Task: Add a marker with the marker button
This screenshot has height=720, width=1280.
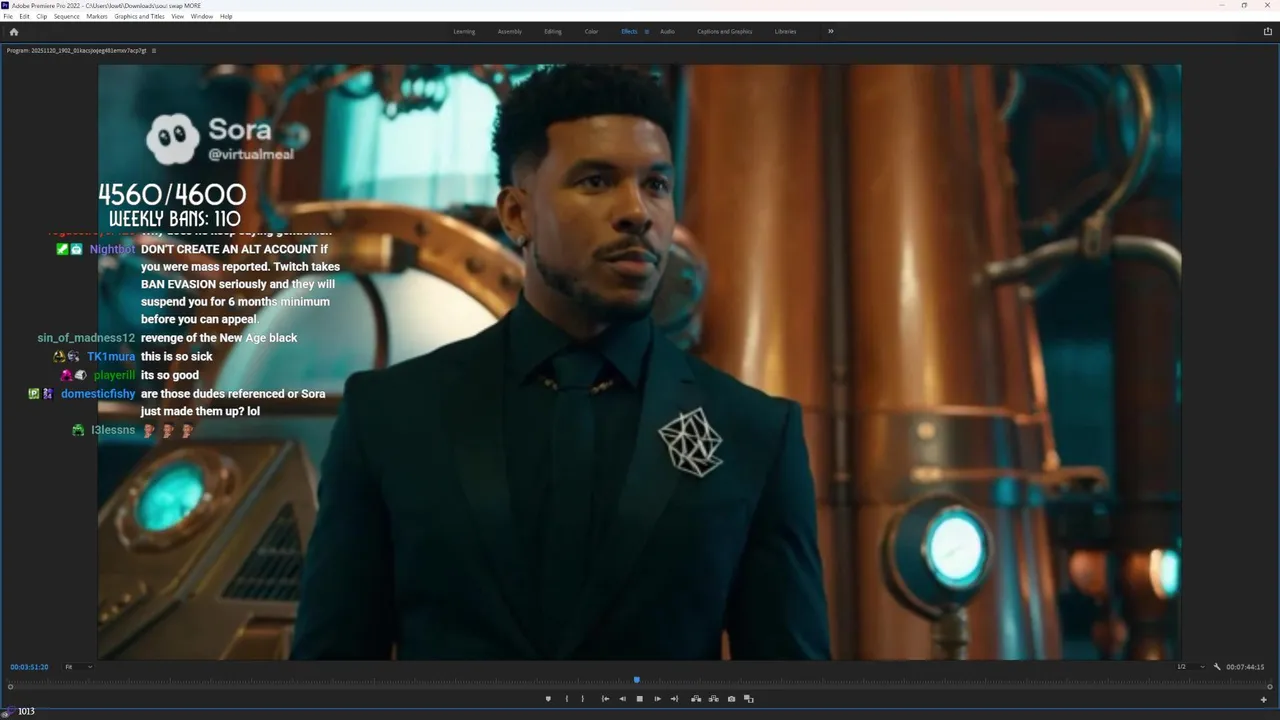Action: coord(548,699)
